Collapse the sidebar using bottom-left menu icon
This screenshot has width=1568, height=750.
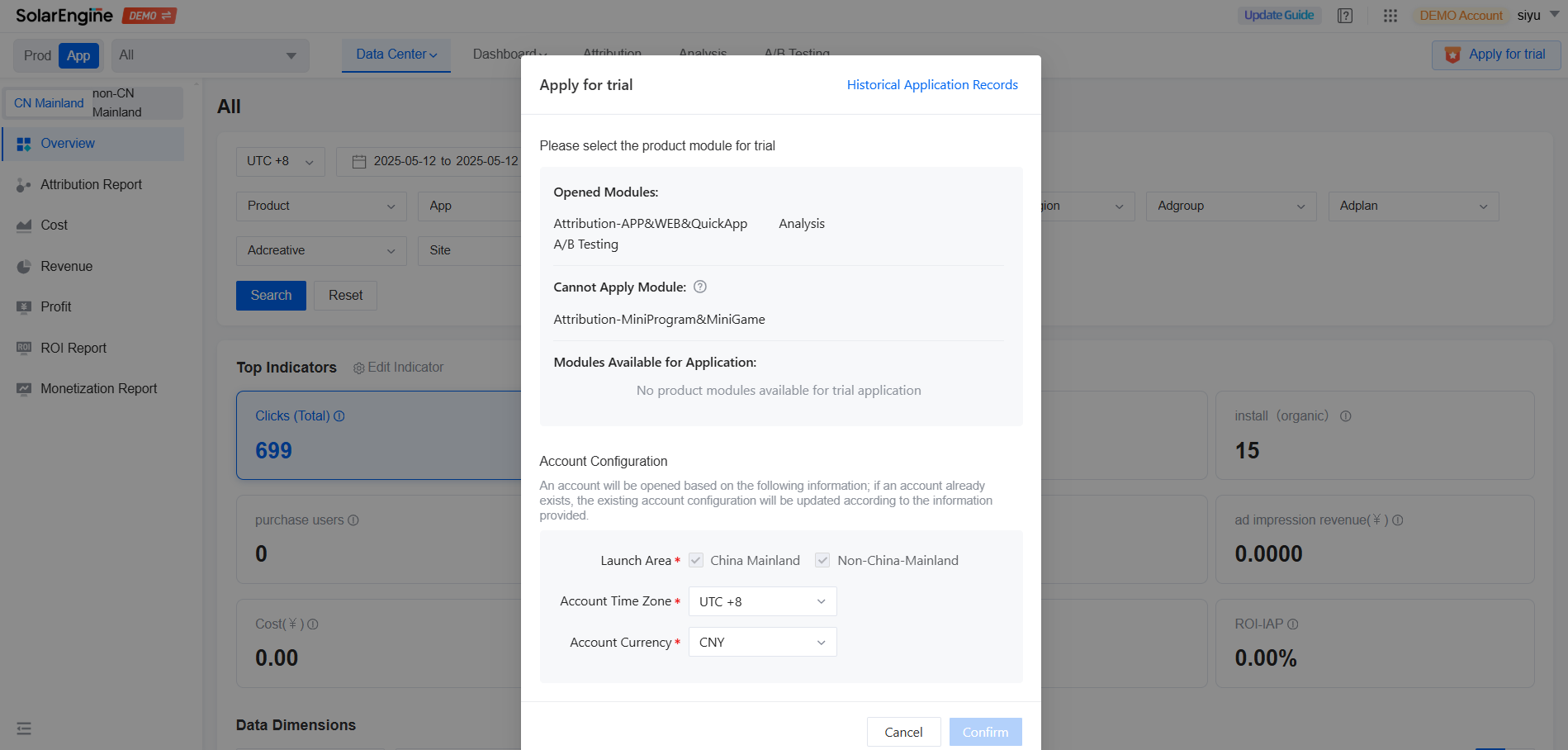(24, 729)
